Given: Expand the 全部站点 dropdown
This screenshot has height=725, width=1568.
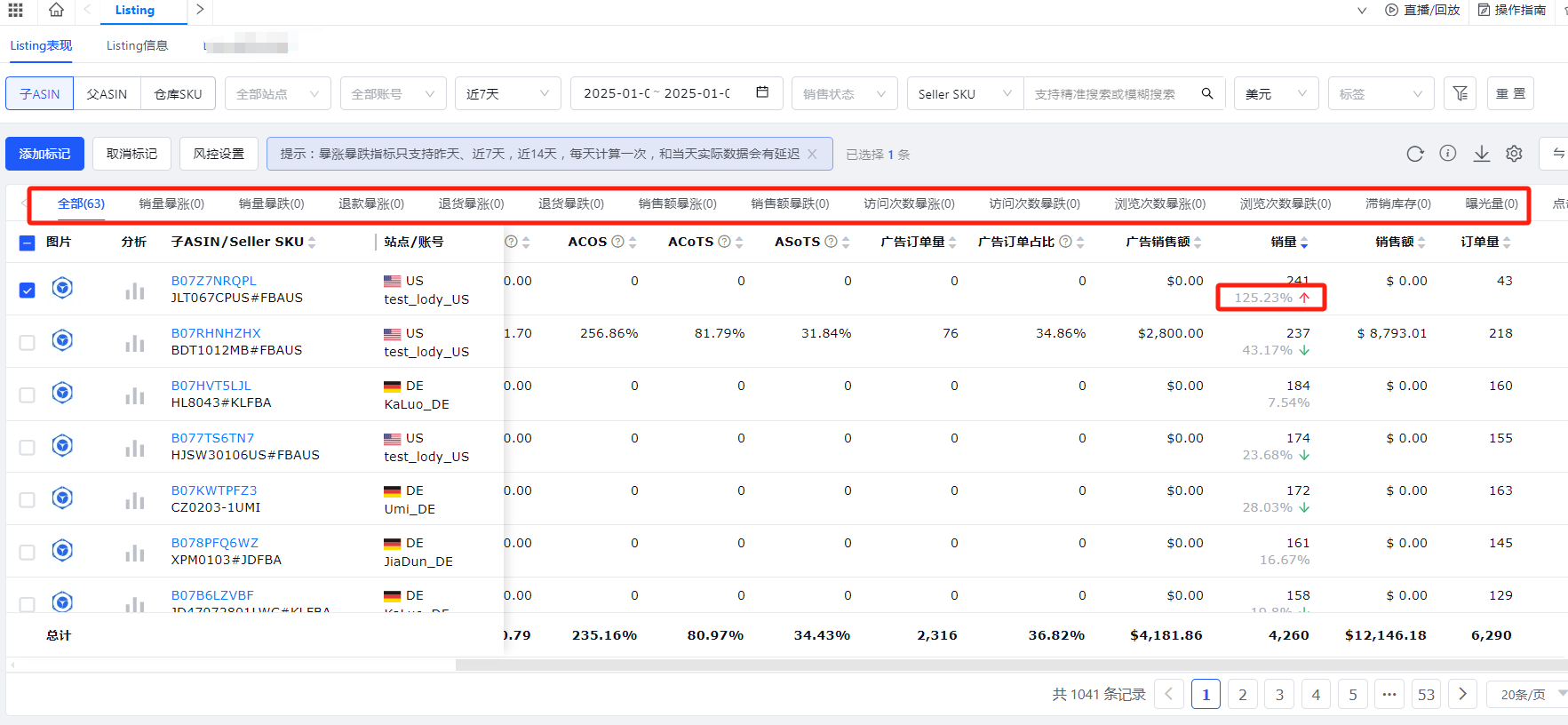Looking at the screenshot, I should click(277, 93).
